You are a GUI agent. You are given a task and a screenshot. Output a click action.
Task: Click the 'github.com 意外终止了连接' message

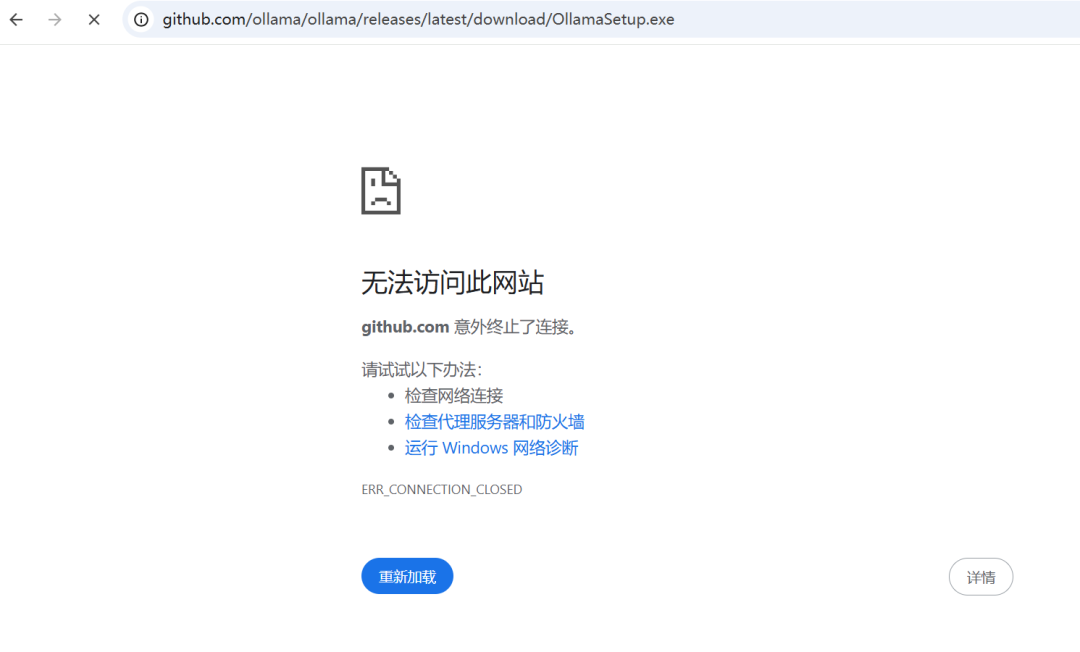tap(471, 327)
